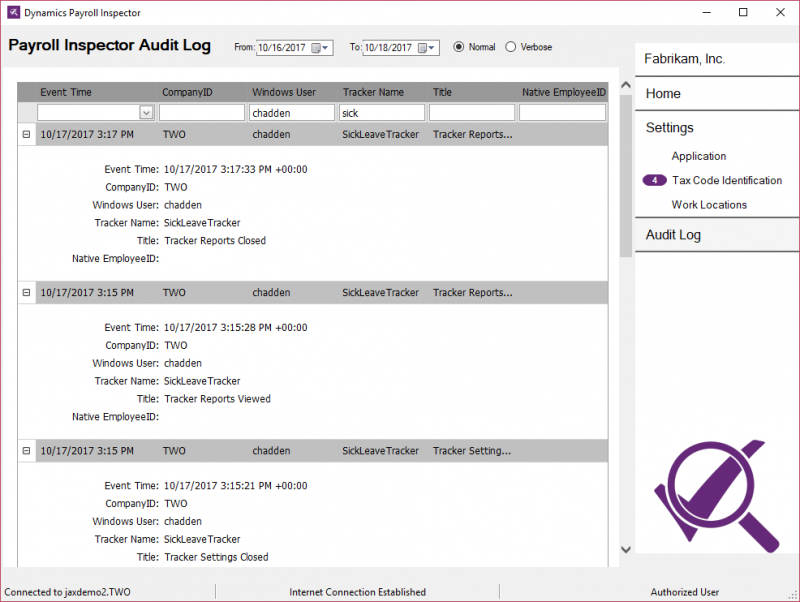The height and width of the screenshot is (602, 800).
Task: Open the To date calendar picker
Action: [426, 48]
